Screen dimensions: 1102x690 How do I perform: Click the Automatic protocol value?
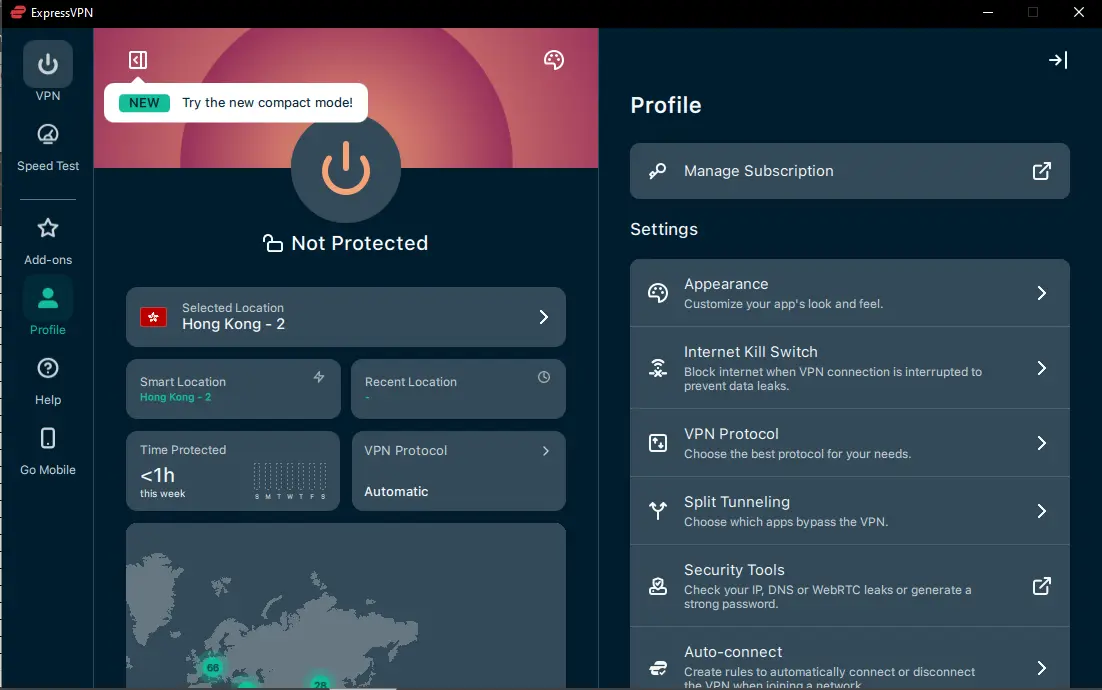pos(396,492)
